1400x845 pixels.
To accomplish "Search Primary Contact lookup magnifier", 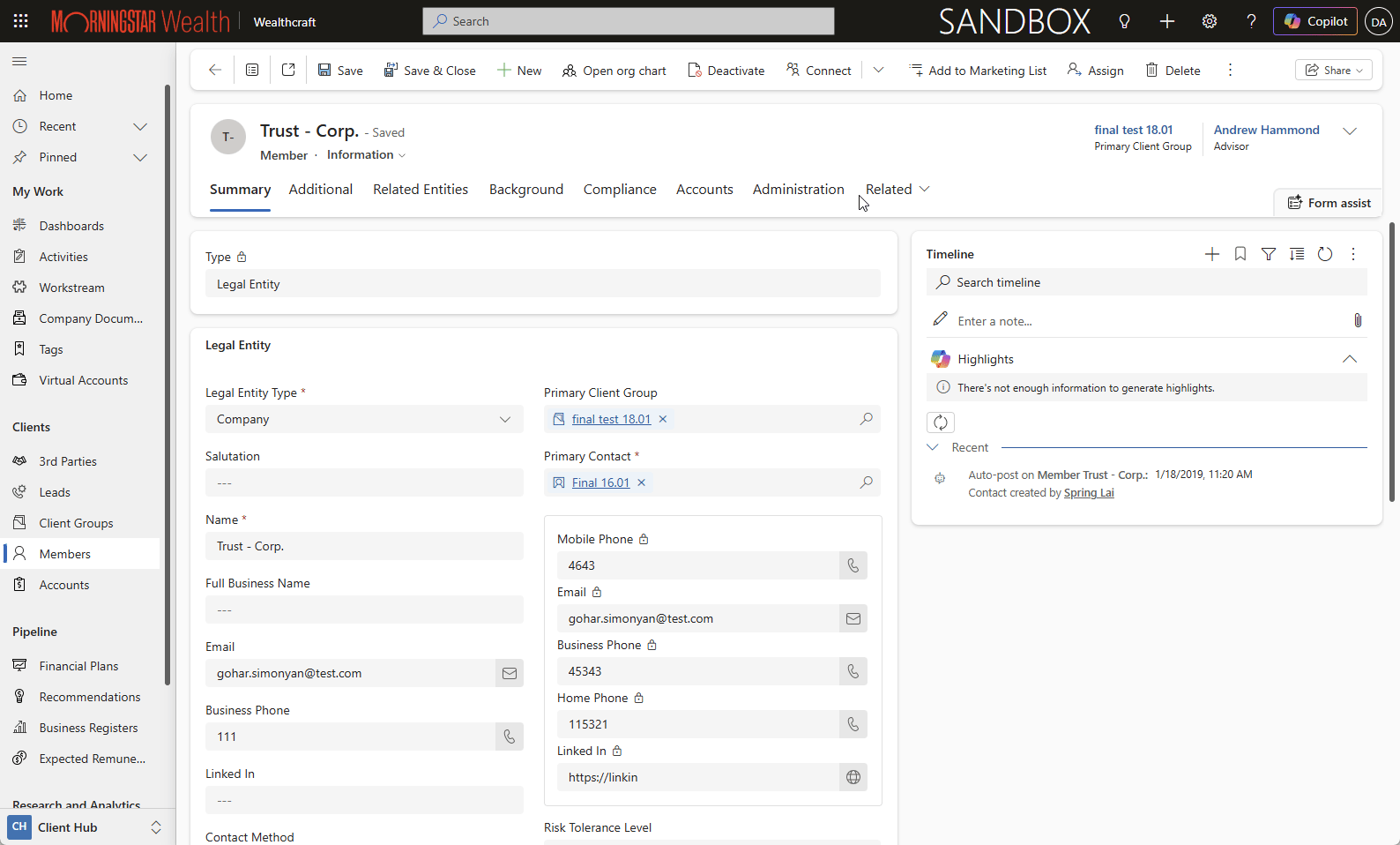I will pos(867,482).
